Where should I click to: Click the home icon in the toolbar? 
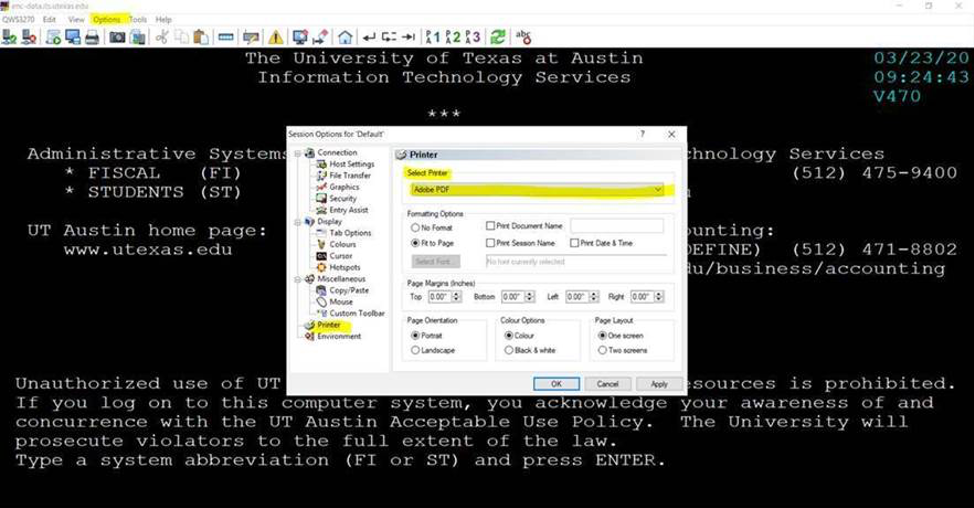tap(345, 37)
